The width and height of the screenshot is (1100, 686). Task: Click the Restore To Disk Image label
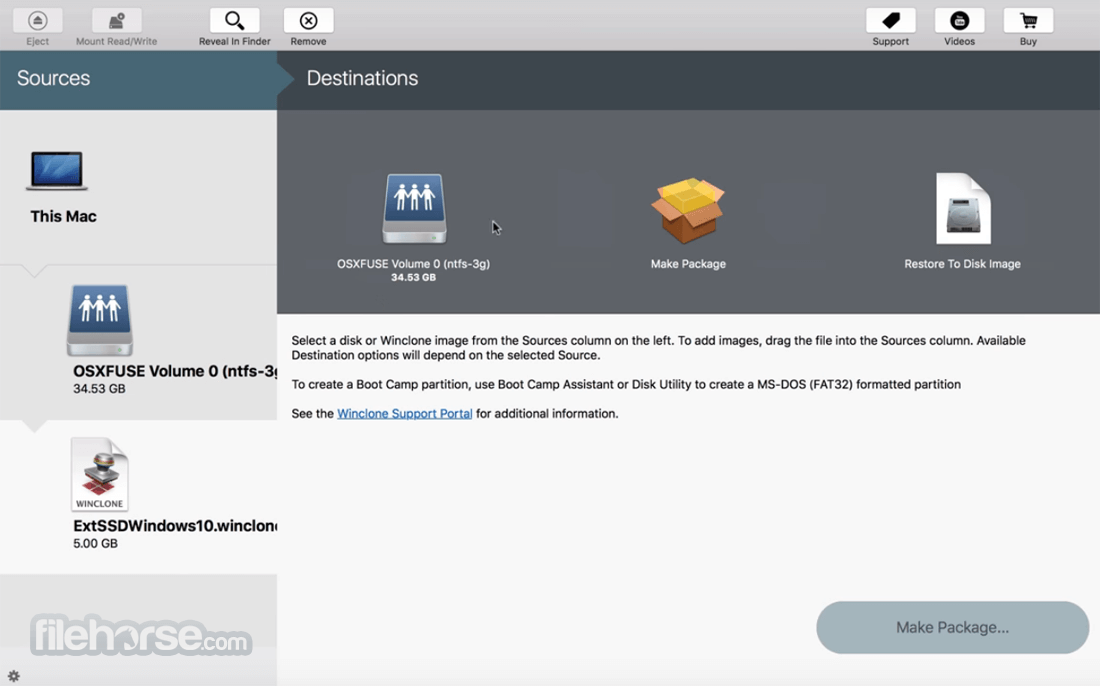(x=962, y=264)
